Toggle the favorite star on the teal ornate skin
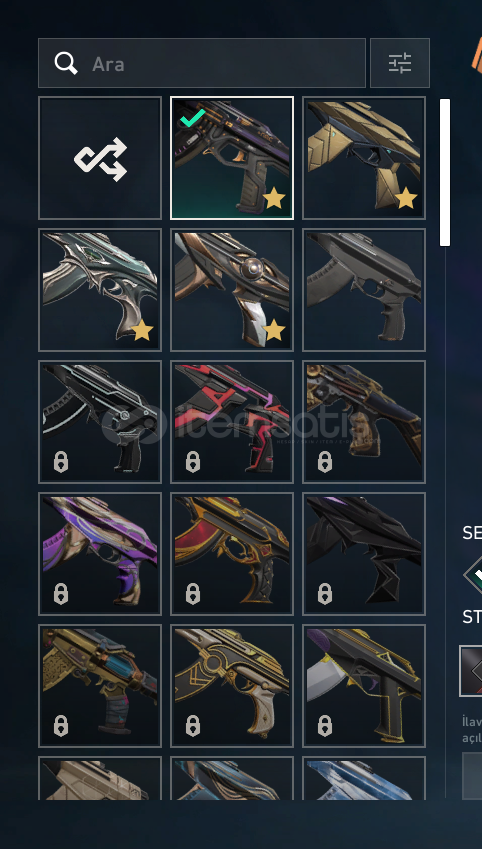 [x=141, y=330]
